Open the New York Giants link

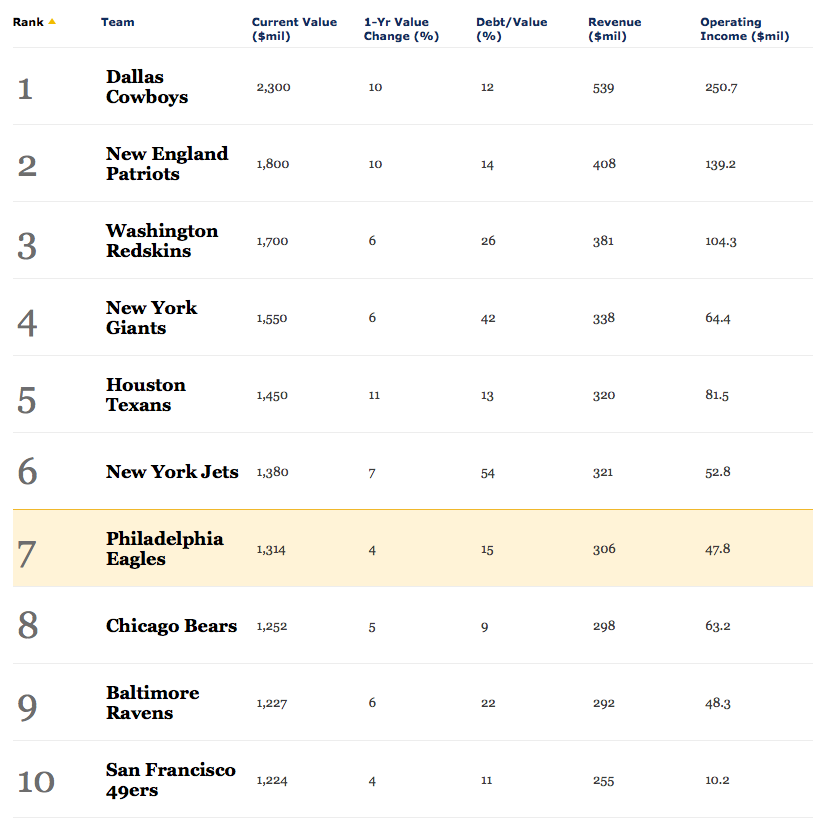[x=151, y=318]
